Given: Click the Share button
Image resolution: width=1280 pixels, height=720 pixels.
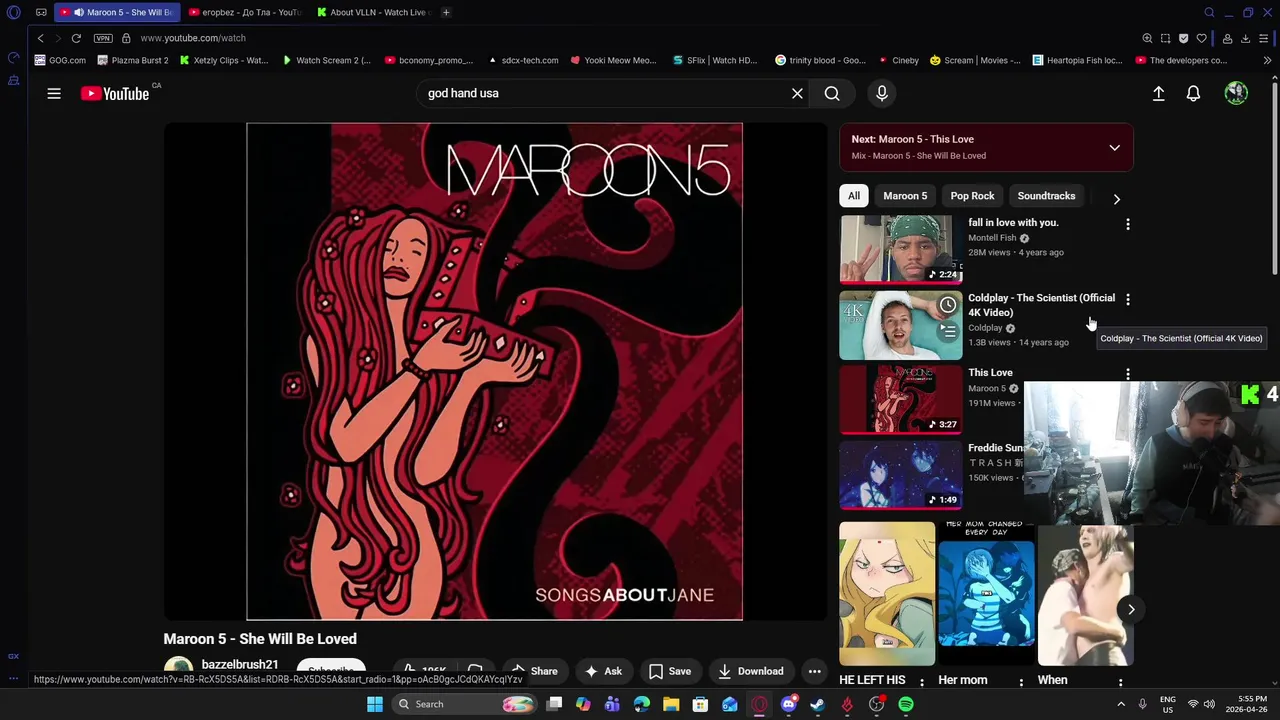Looking at the screenshot, I should [x=534, y=671].
